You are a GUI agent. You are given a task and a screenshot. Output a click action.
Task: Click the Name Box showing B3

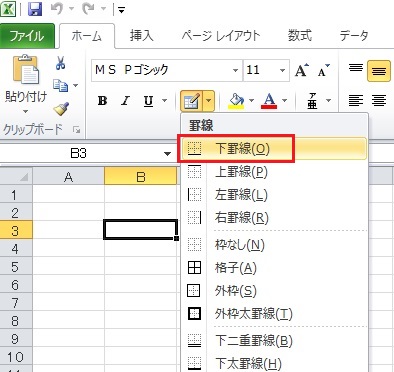pyautogui.click(x=80, y=154)
